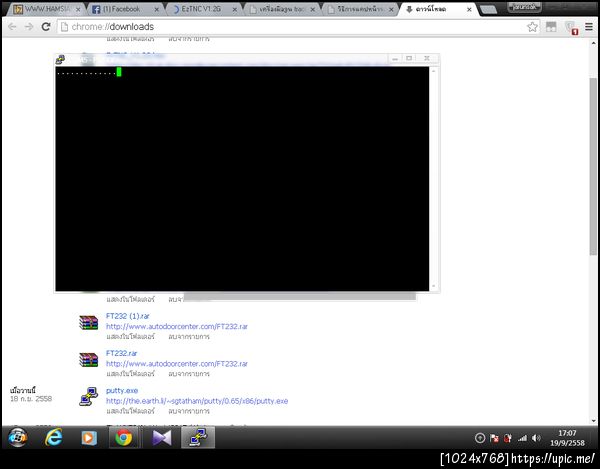Minimize the PuTTY terminal window

(395, 58)
